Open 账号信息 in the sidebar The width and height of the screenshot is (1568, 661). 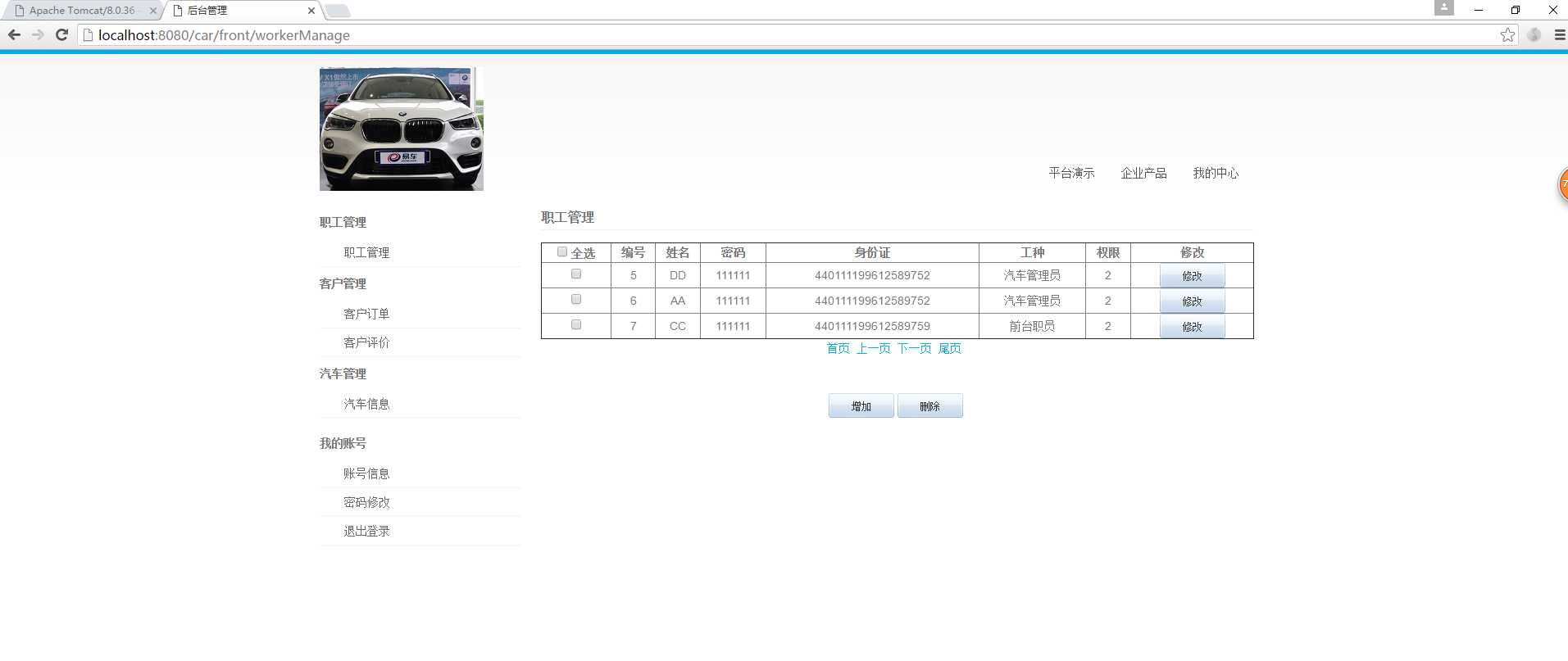(x=366, y=473)
